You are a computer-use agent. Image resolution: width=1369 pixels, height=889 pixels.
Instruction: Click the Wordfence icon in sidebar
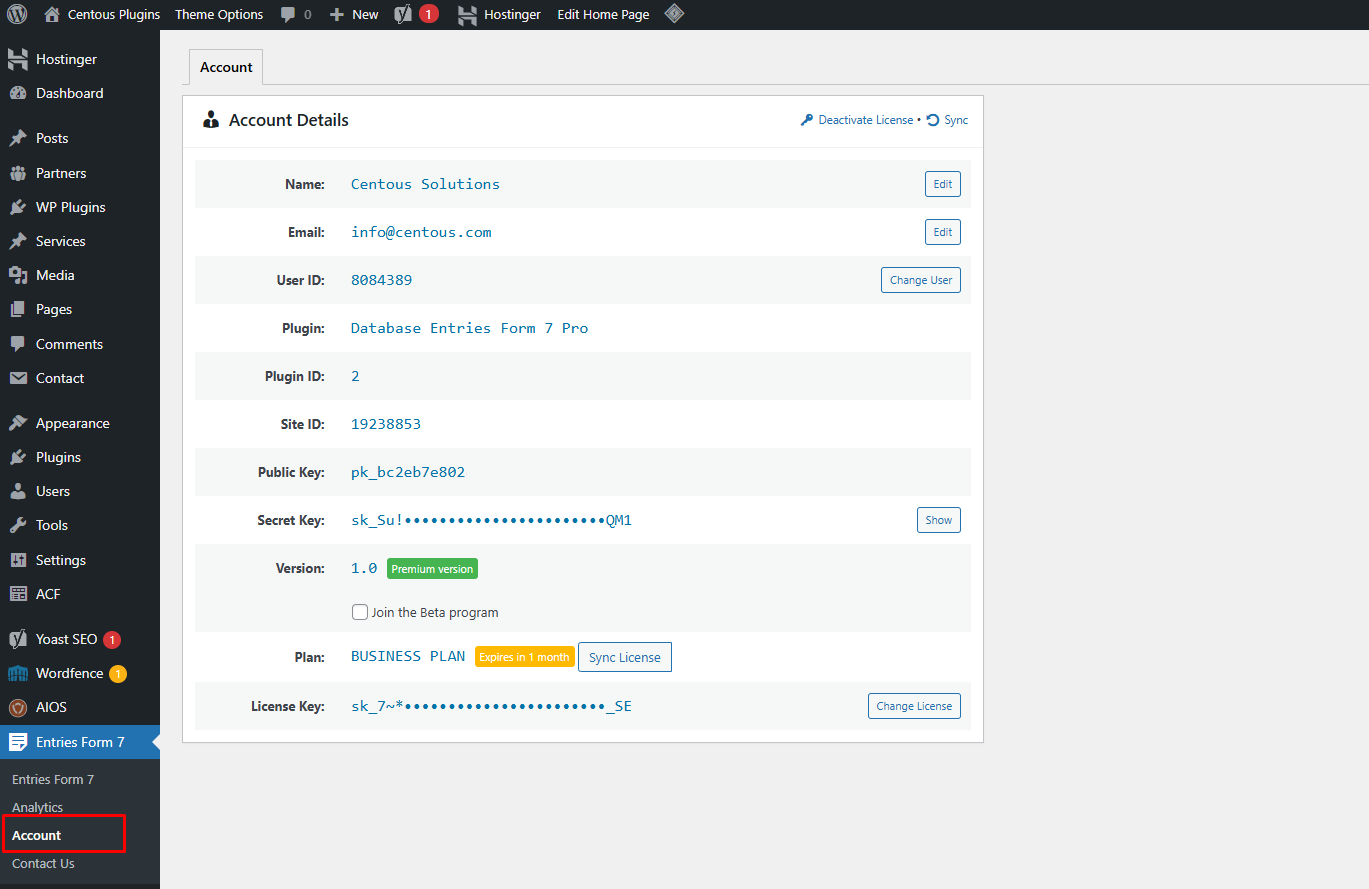(18, 674)
